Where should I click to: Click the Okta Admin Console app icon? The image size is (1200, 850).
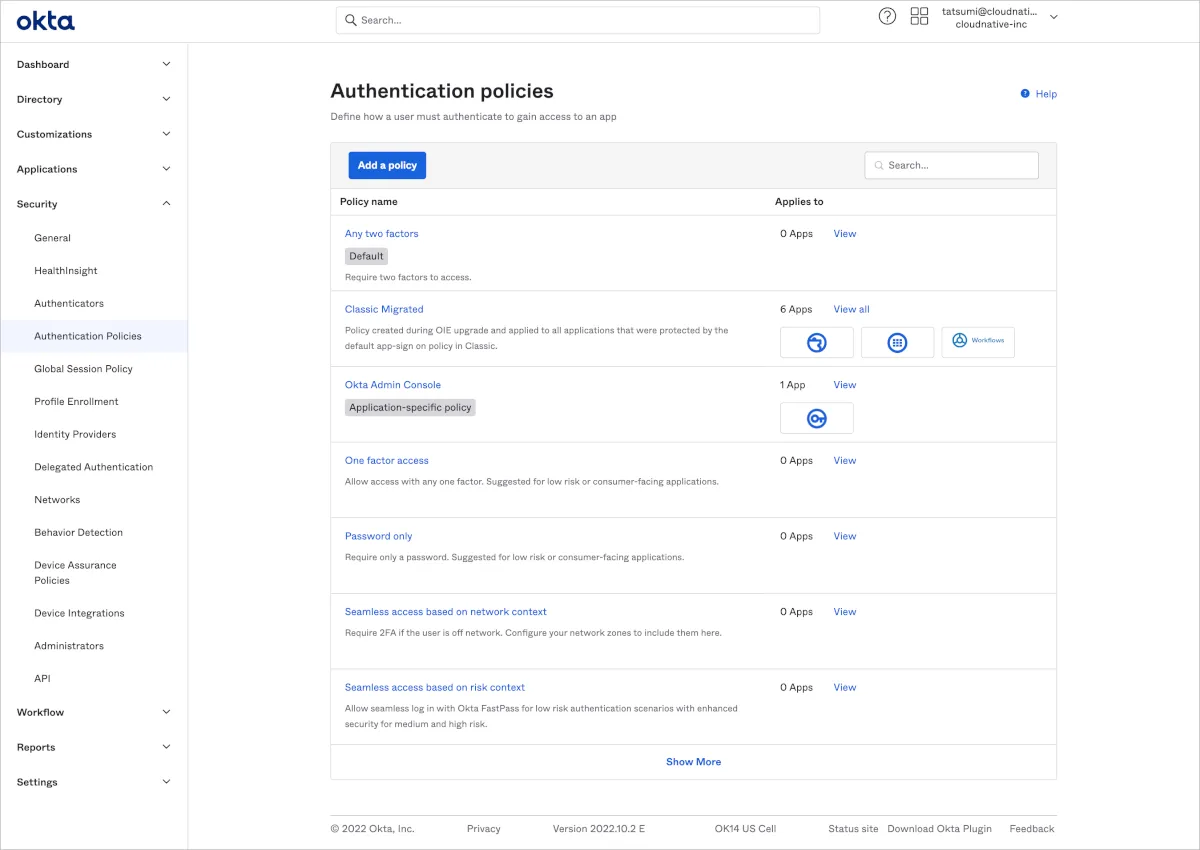pos(817,418)
